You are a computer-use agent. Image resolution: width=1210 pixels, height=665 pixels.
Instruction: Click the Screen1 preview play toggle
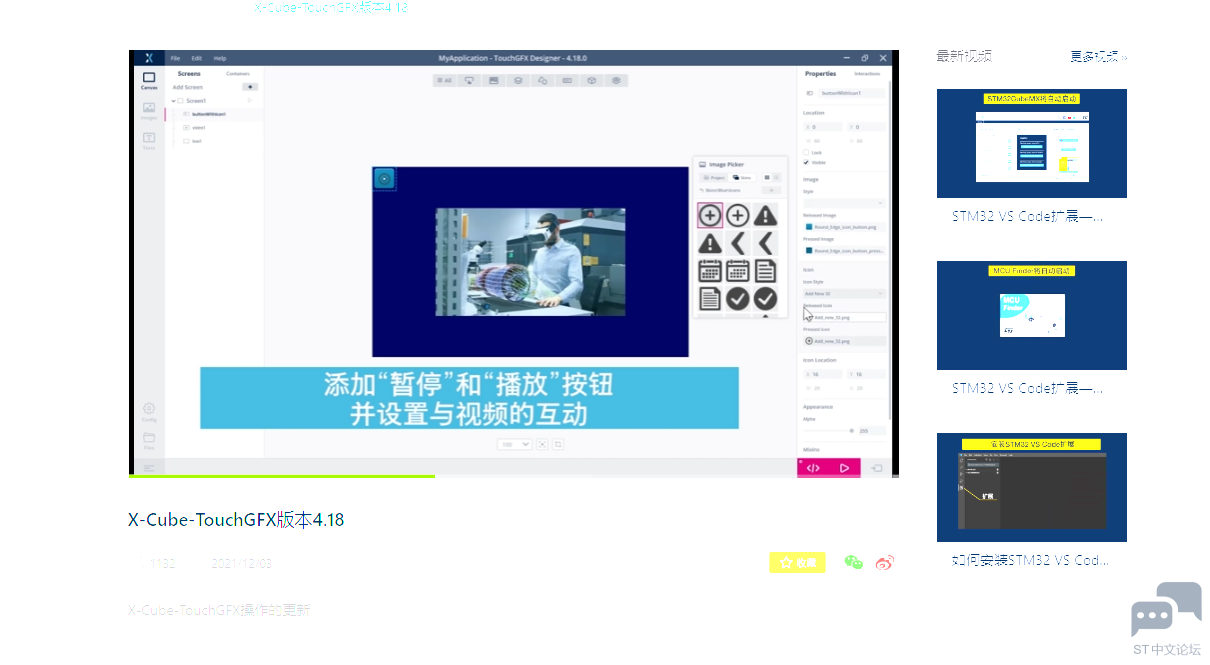click(250, 100)
